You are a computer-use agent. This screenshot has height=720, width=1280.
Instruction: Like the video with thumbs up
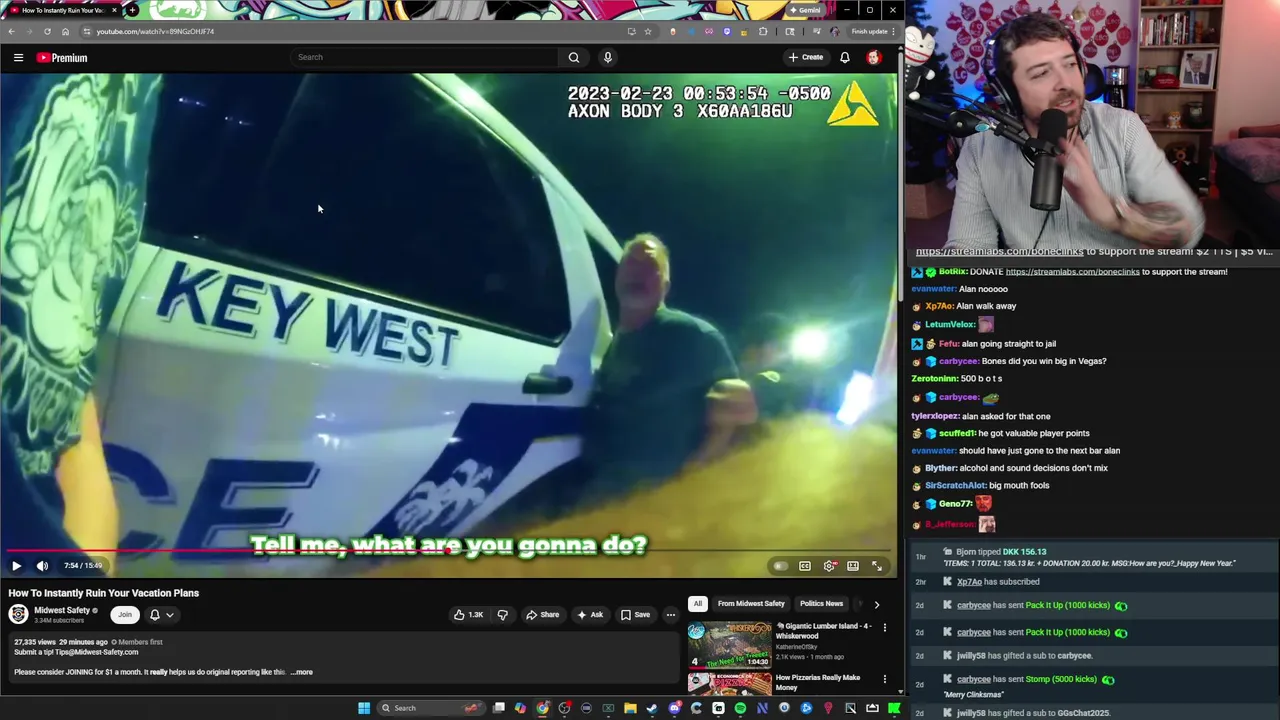tap(468, 615)
